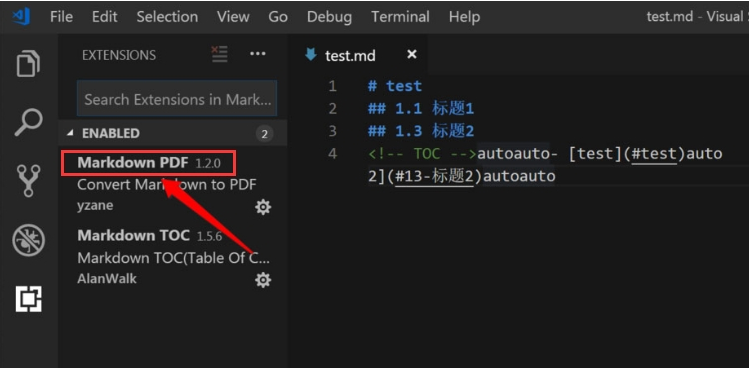Click the window title test.md - Visual
This screenshot has height=368, width=749.
pos(697,17)
